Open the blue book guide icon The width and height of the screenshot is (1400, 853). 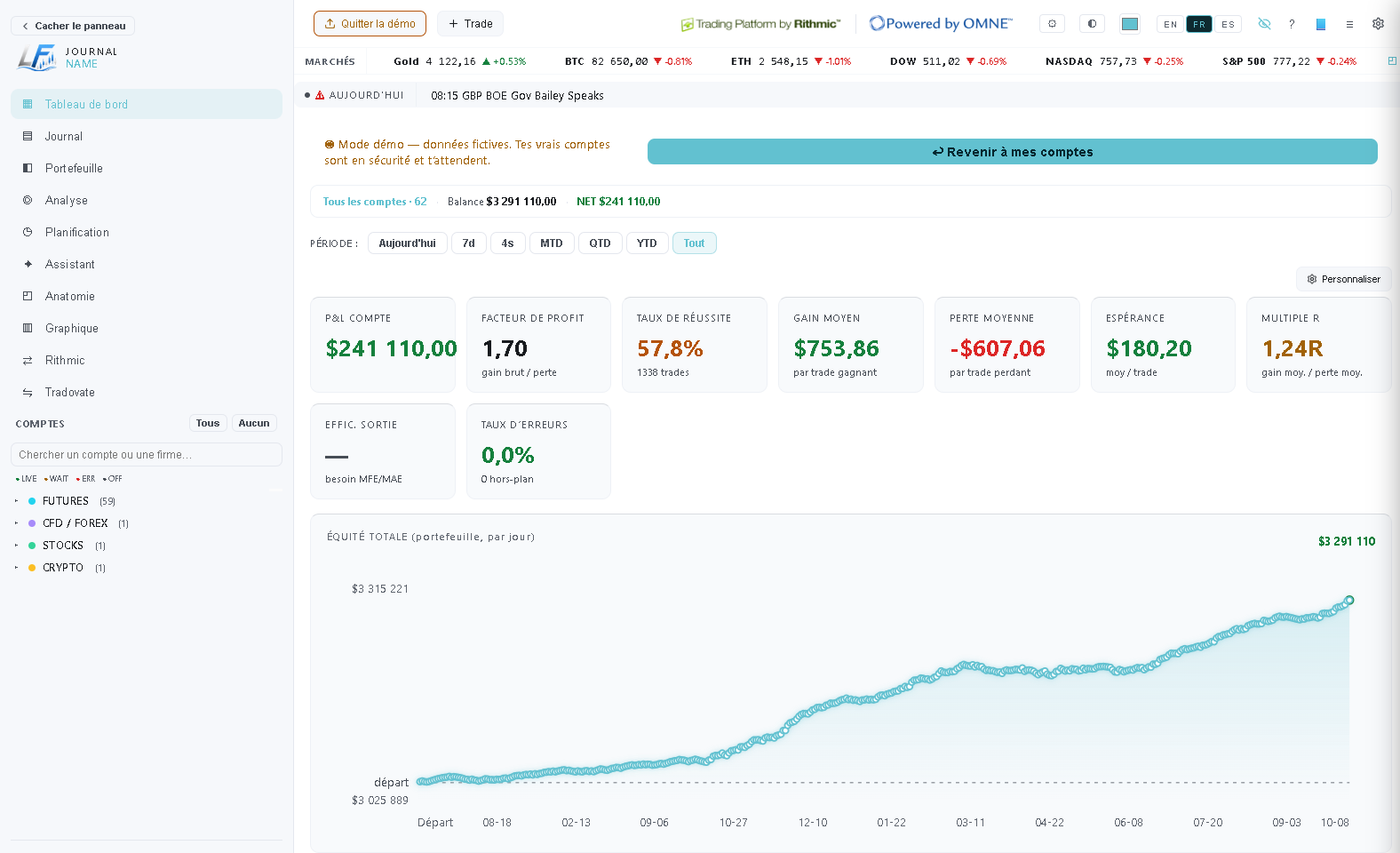[x=1321, y=24]
